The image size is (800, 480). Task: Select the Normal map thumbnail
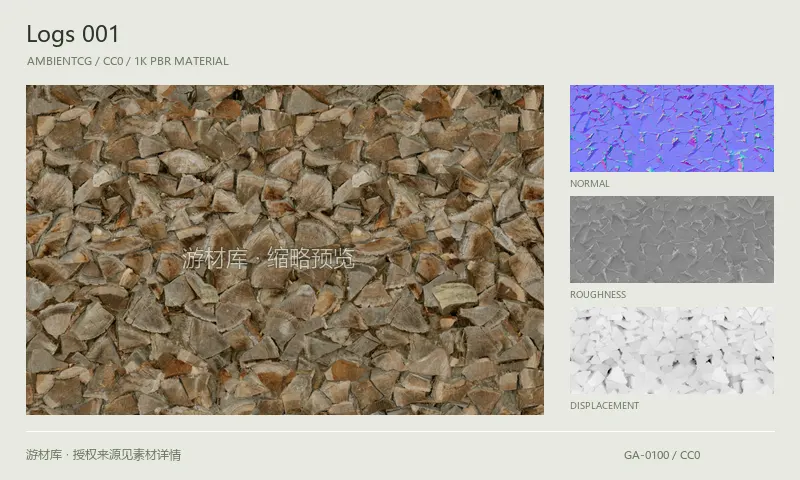click(671, 129)
